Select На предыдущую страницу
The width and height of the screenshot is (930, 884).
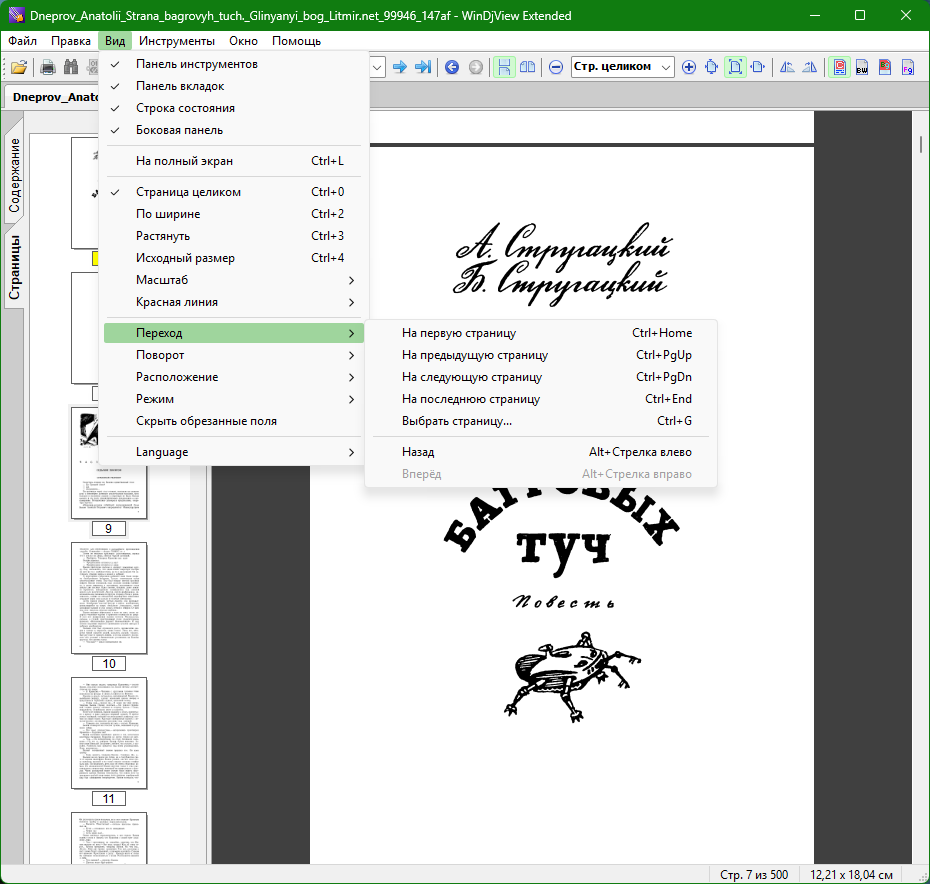tap(541, 355)
